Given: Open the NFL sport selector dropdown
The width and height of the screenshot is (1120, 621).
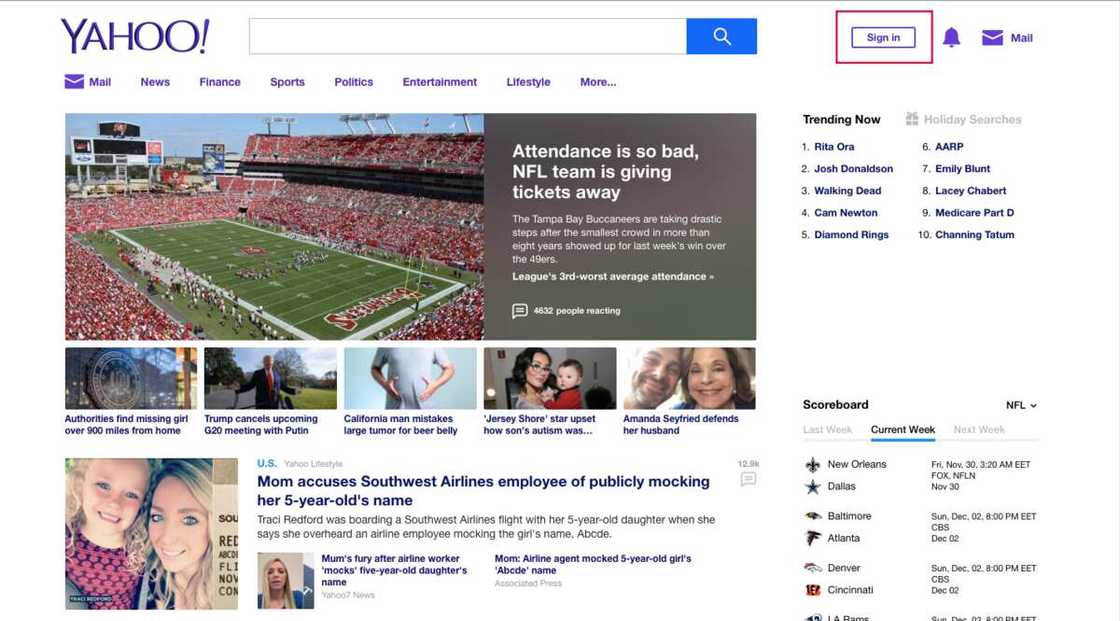Looking at the screenshot, I should (x=1023, y=405).
